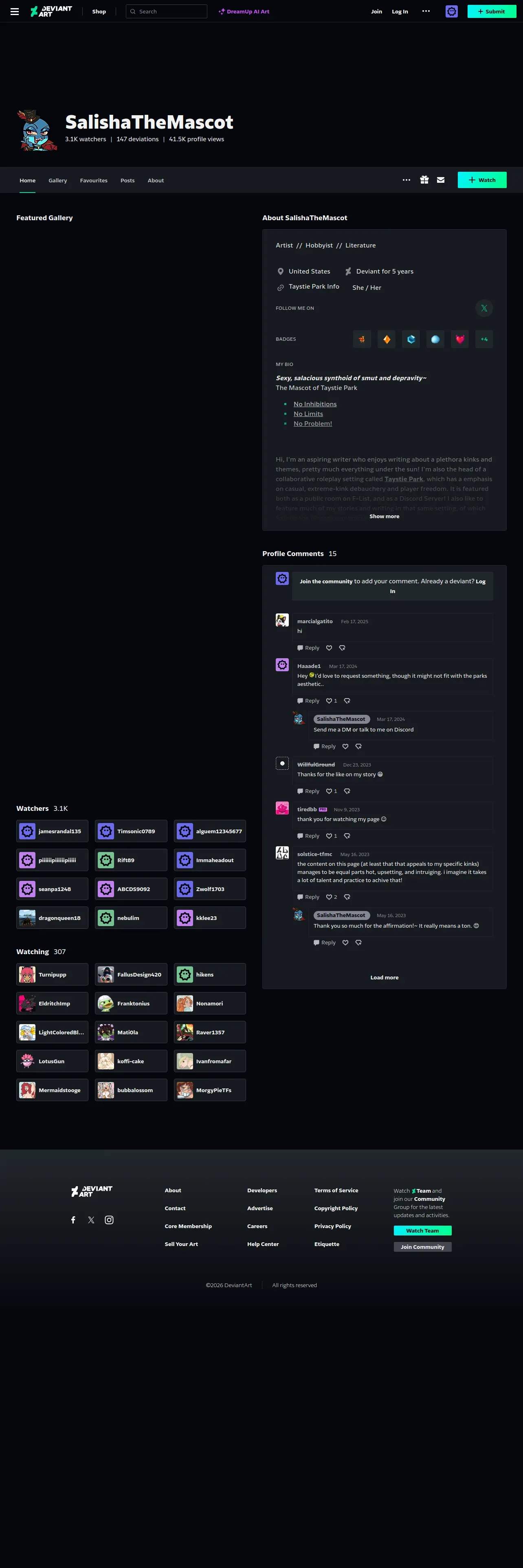523x1568 pixels.
Task: Open Core Membership footer link
Action: (188, 1226)
